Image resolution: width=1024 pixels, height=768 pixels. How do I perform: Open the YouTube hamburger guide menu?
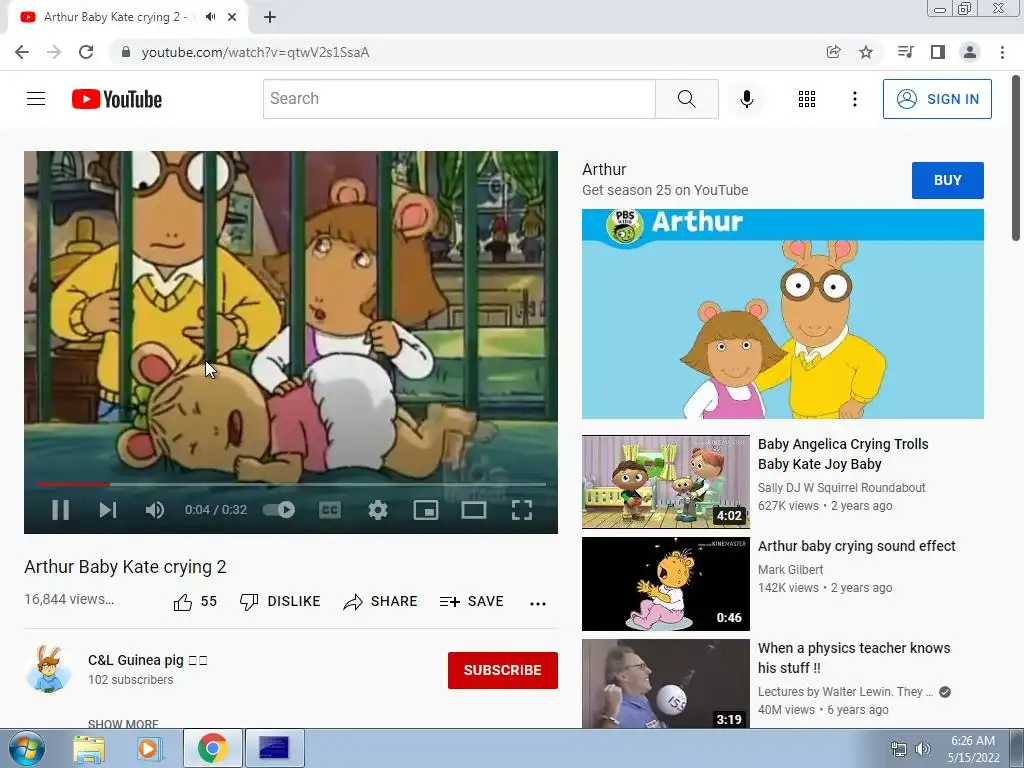(36, 99)
